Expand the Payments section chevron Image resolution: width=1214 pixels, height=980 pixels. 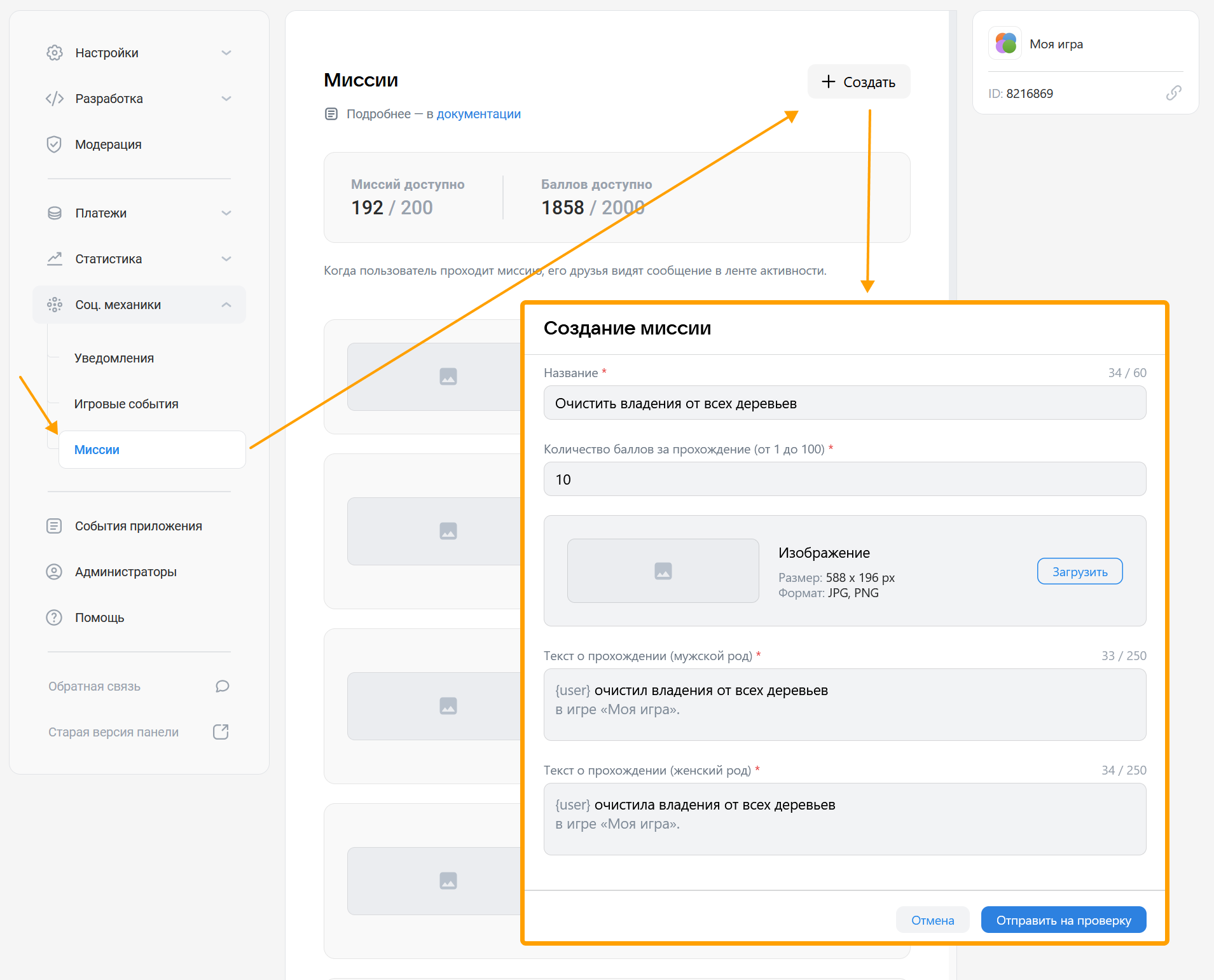coord(226,213)
